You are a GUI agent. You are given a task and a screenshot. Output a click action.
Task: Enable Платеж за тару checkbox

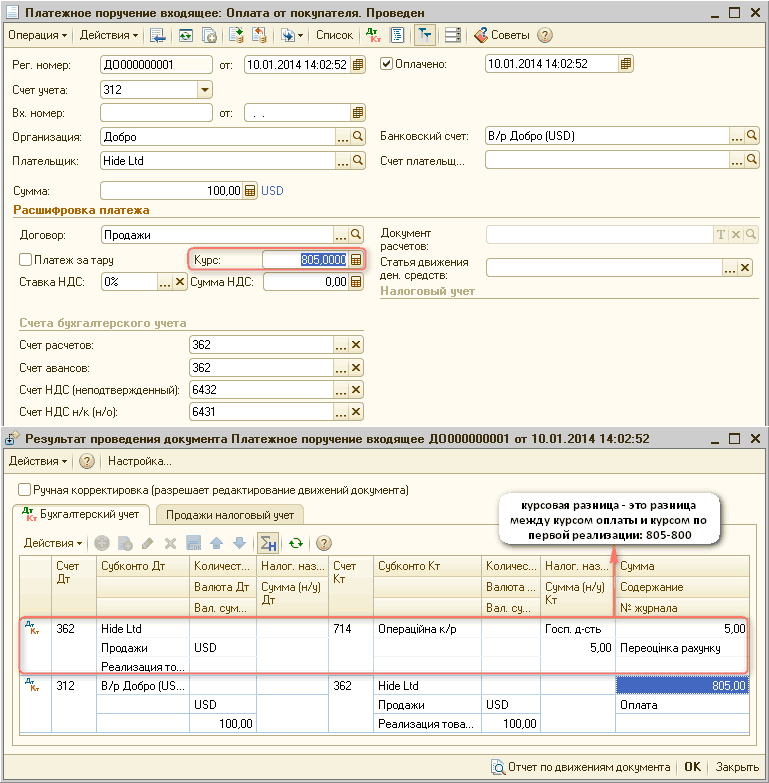[26, 260]
